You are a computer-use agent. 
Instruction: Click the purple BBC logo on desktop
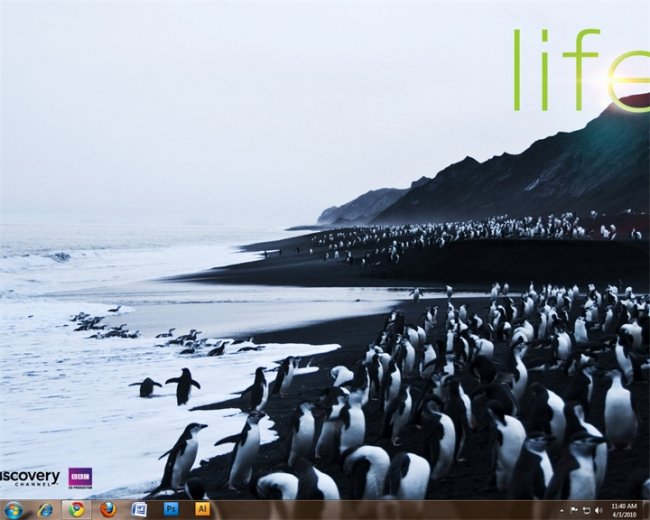click(x=80, y=477)
